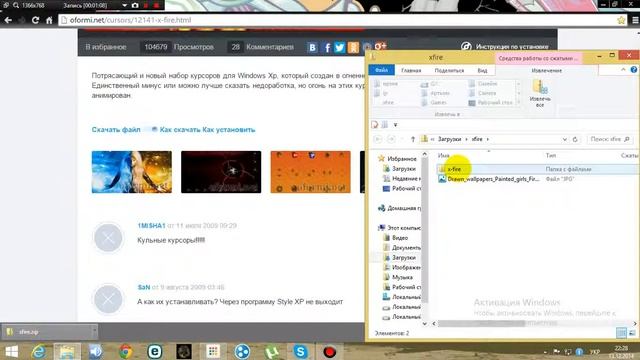640x360 pixels.
Task: Open Quick Access Toolbar dropdown arrow
Action: click(x=395, y=124)
